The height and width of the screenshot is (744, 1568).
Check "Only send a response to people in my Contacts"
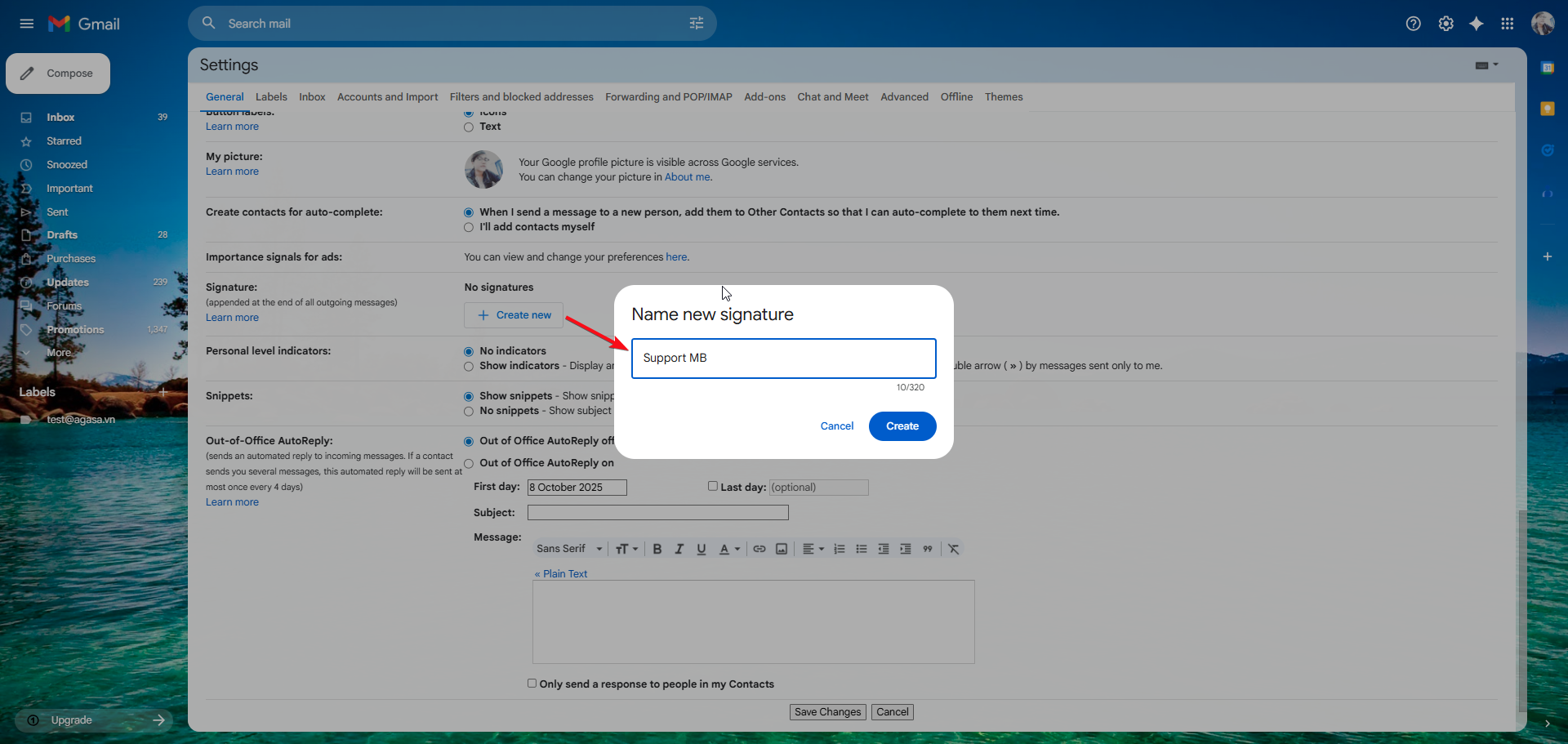(532, 684)
